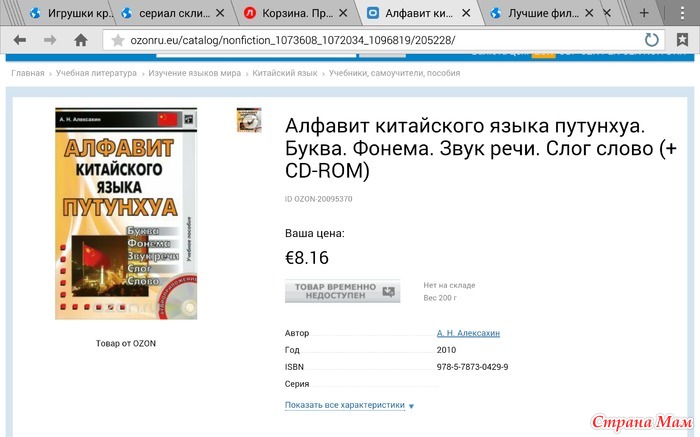700x437 pixels.
Task: Close the Корзина tab
Action: pos(343,13)
